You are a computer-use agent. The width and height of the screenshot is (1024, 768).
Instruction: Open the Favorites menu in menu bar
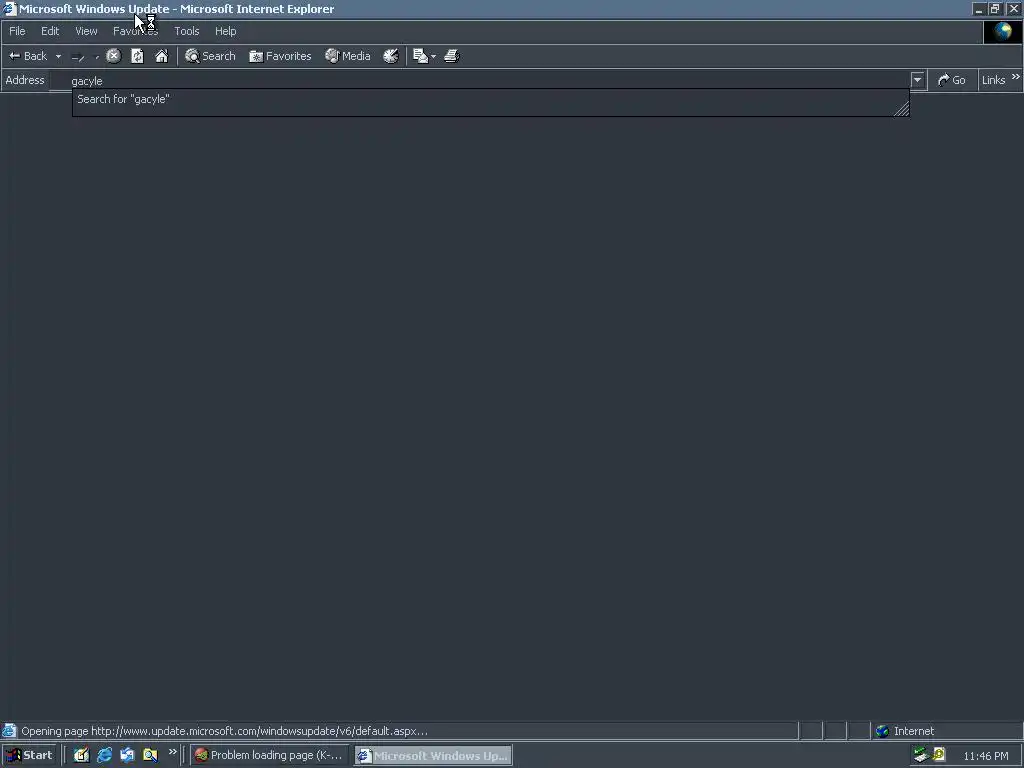click(x=135, y=31)
